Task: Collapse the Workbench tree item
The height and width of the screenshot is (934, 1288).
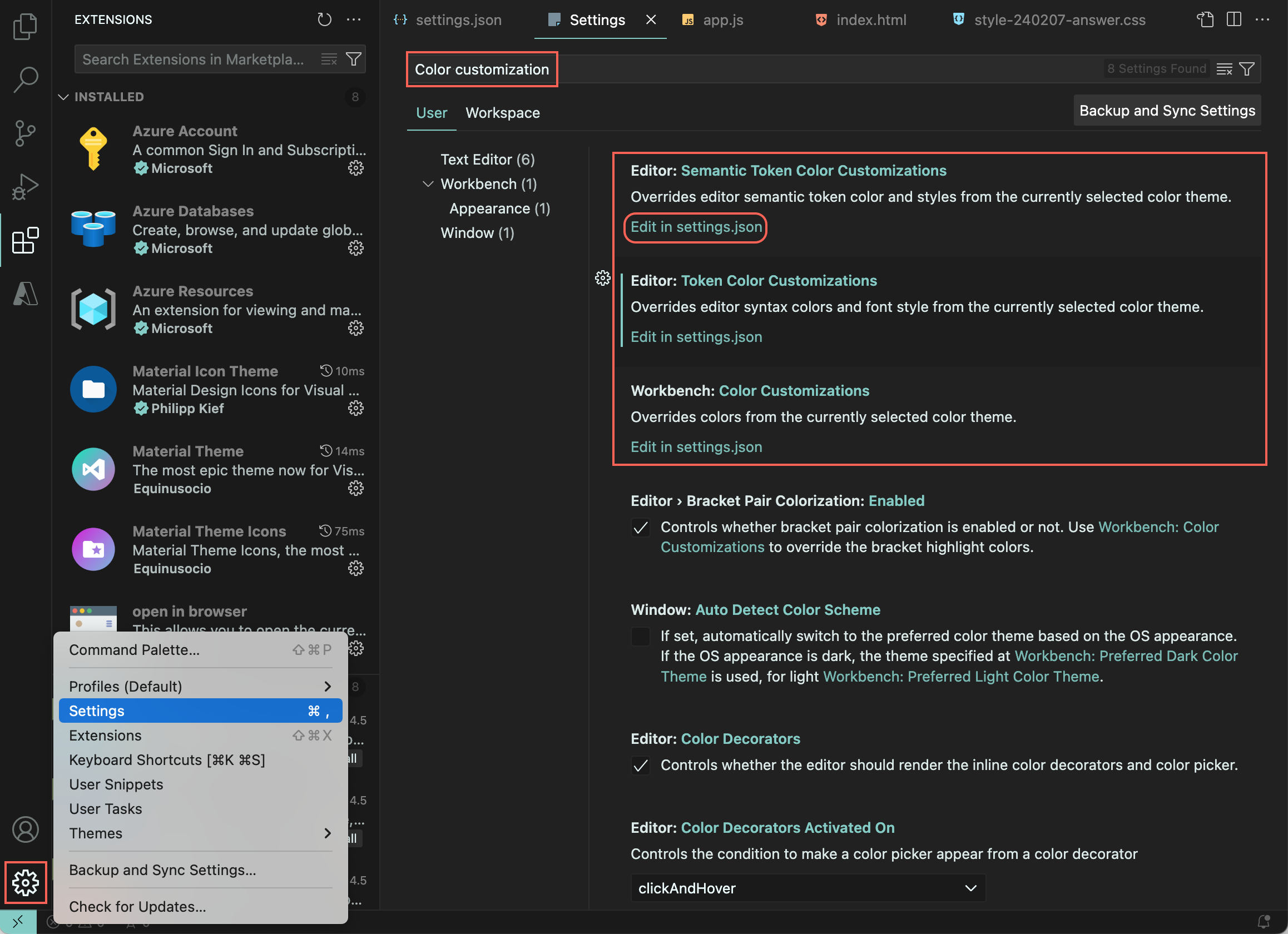Action: pos(428,183)
